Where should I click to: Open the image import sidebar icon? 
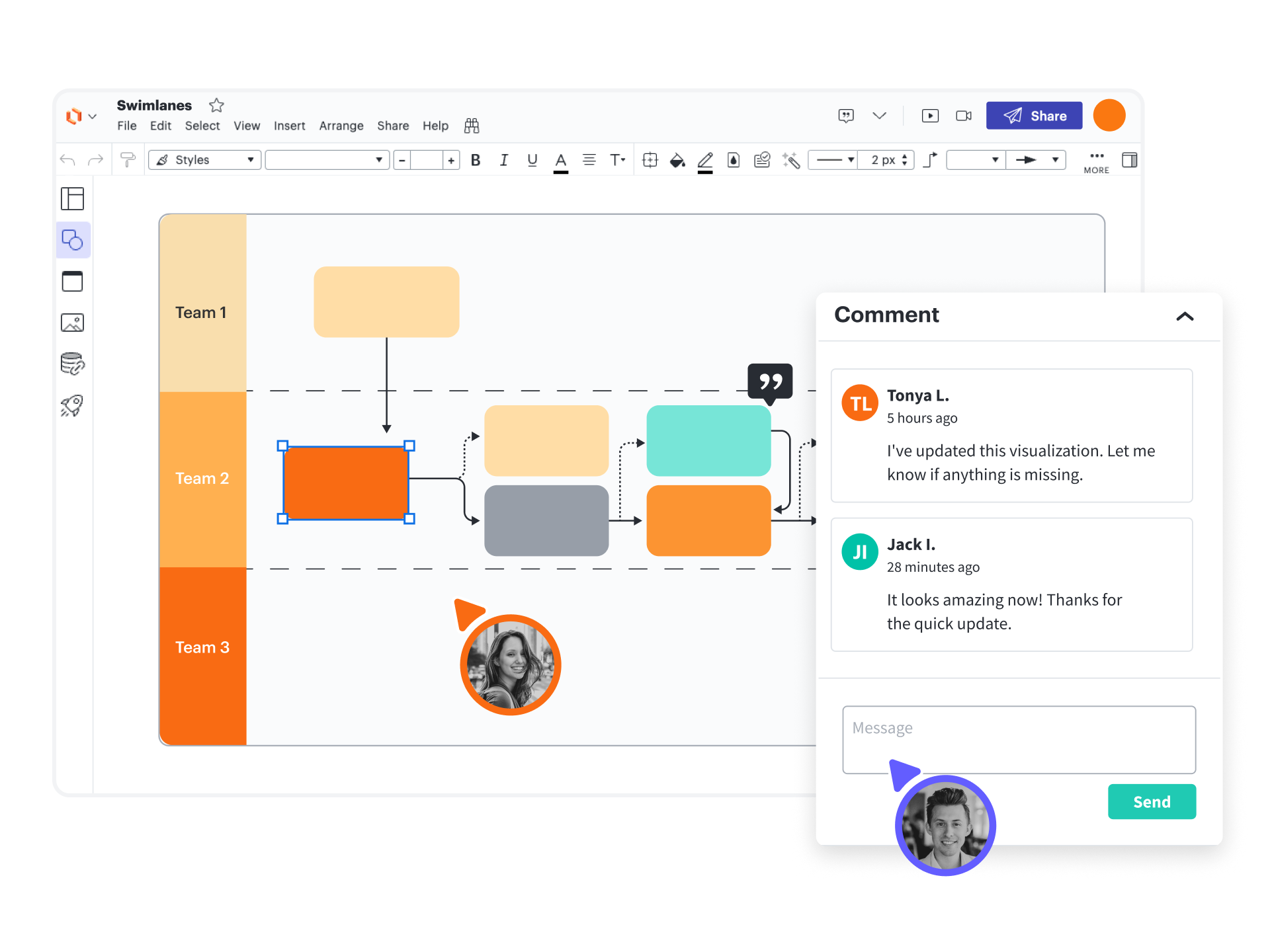coord(72,323)
